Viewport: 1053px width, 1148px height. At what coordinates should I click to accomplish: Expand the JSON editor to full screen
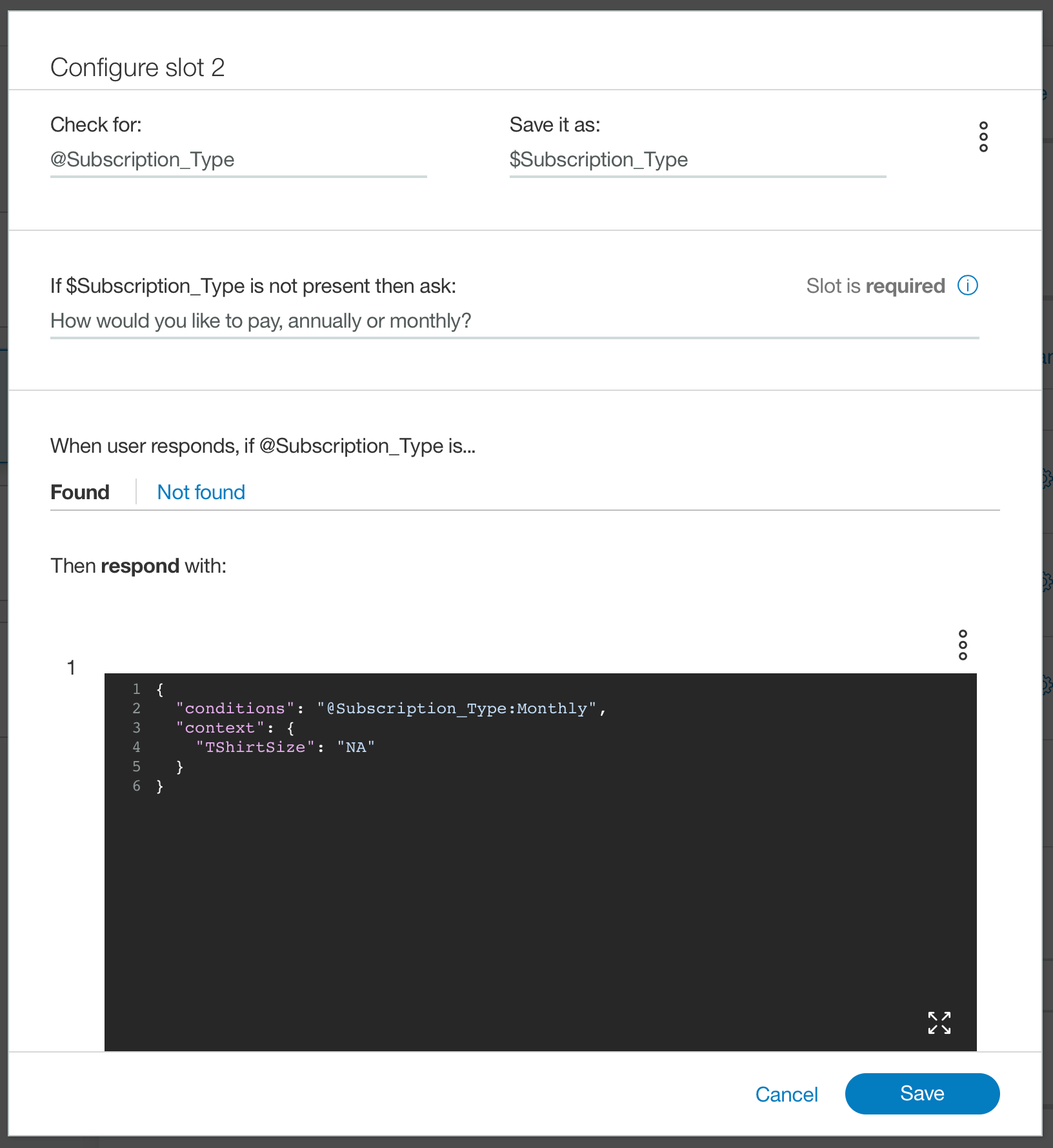click(x=939, y=1023)
